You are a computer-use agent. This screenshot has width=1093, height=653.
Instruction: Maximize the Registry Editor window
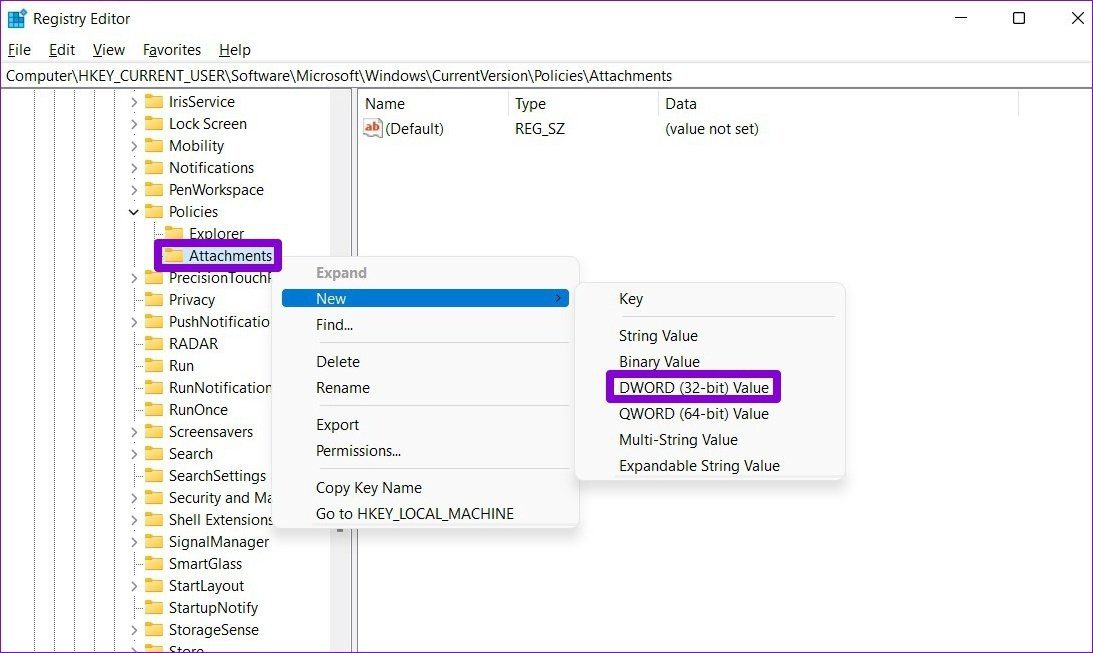pyautogui.click(x=1018, y=19)
